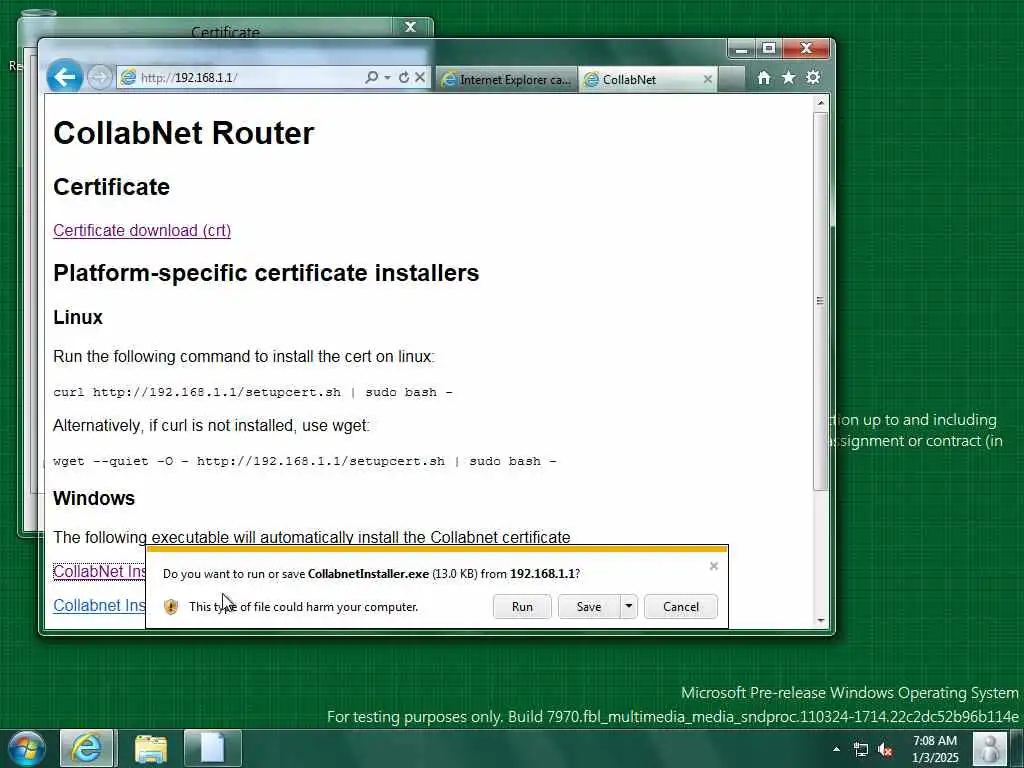This screenshot has height=768, width=1024.
Task: Click the CollabNet Router heading
Action: [x=184, y=133]
